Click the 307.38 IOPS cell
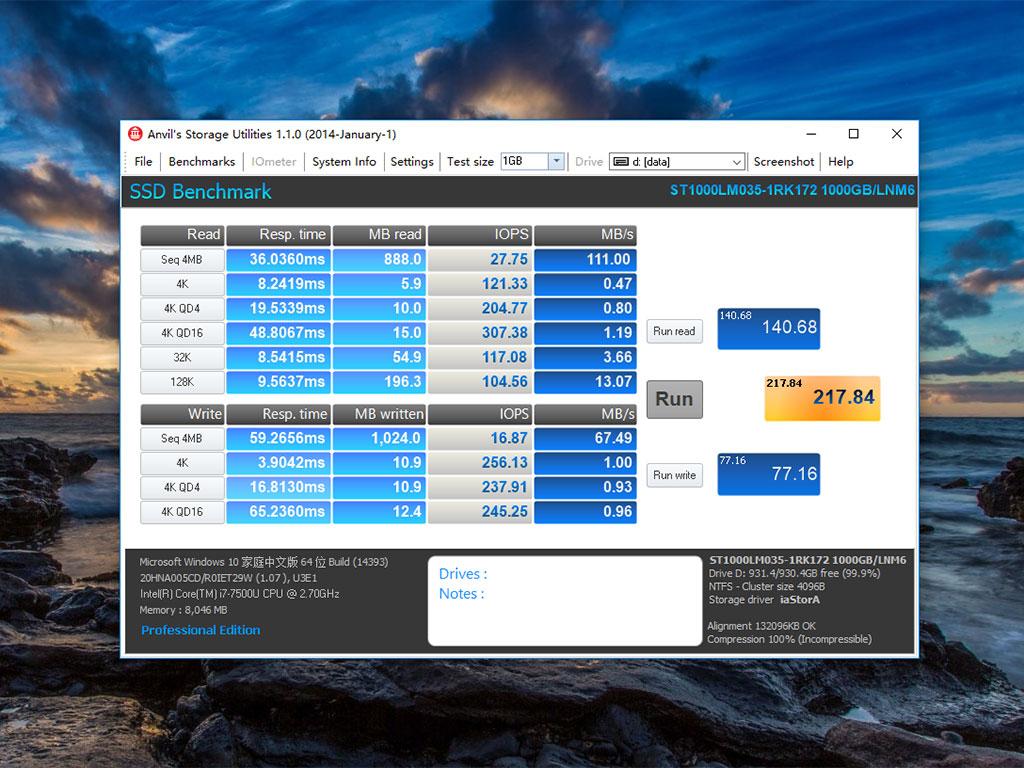Screen dimensions: 1024x768 [x=480, y=333]
